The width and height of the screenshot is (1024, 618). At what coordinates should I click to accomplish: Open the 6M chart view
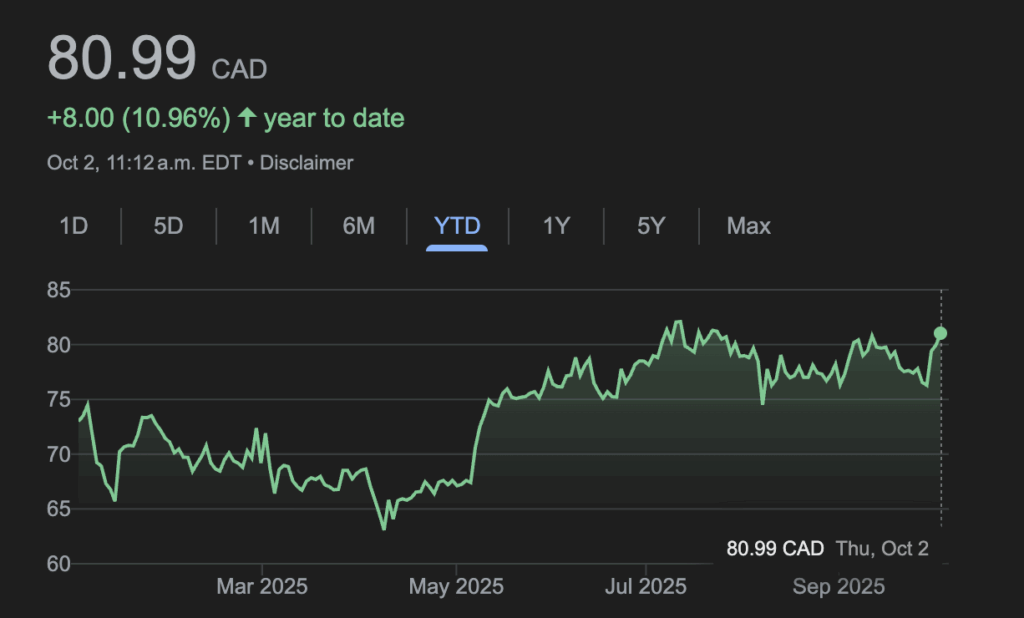click(358, 226)
